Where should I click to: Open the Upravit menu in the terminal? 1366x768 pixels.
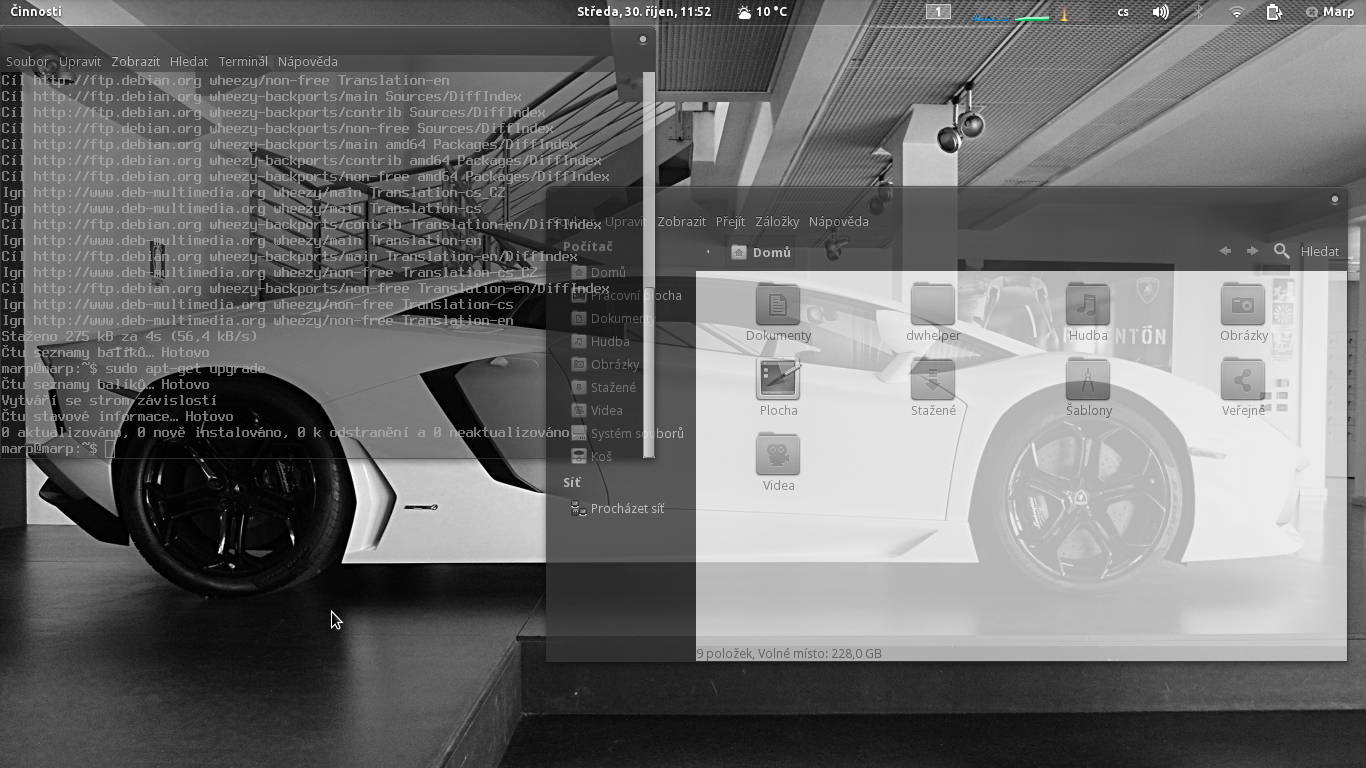(x=80, y=61)
